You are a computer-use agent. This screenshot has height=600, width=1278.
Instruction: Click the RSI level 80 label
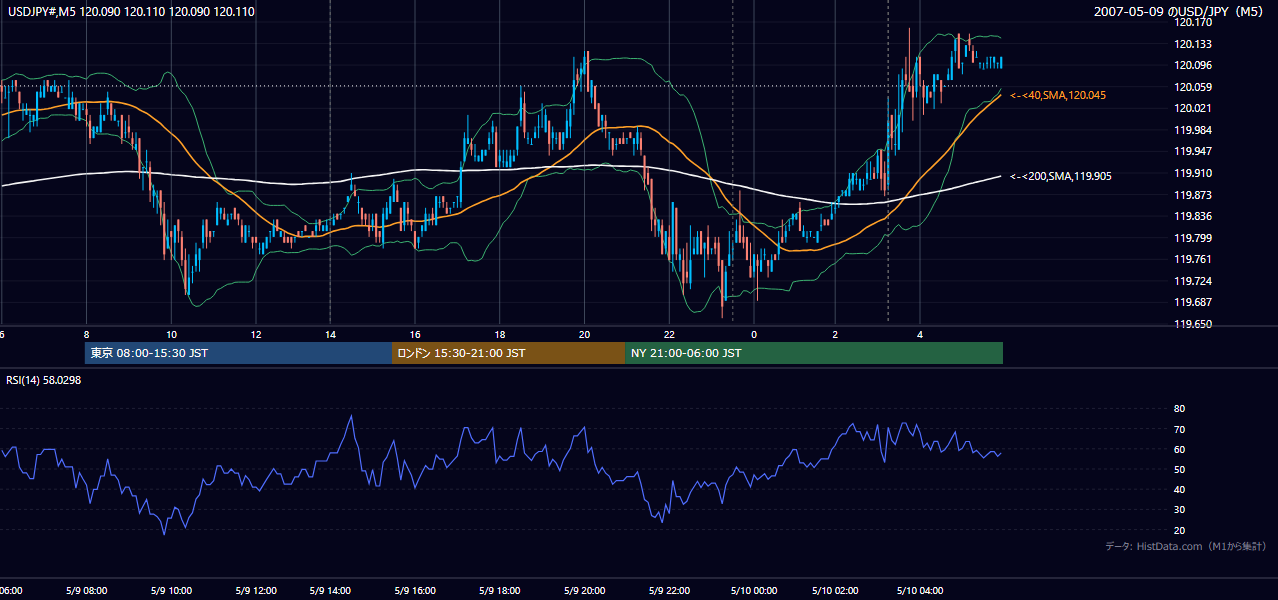point(1179,409)
